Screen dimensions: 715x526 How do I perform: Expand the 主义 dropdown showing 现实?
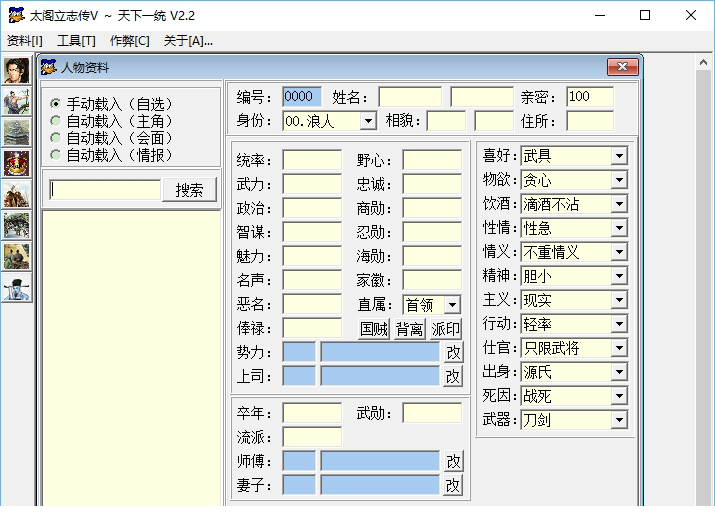619,300
